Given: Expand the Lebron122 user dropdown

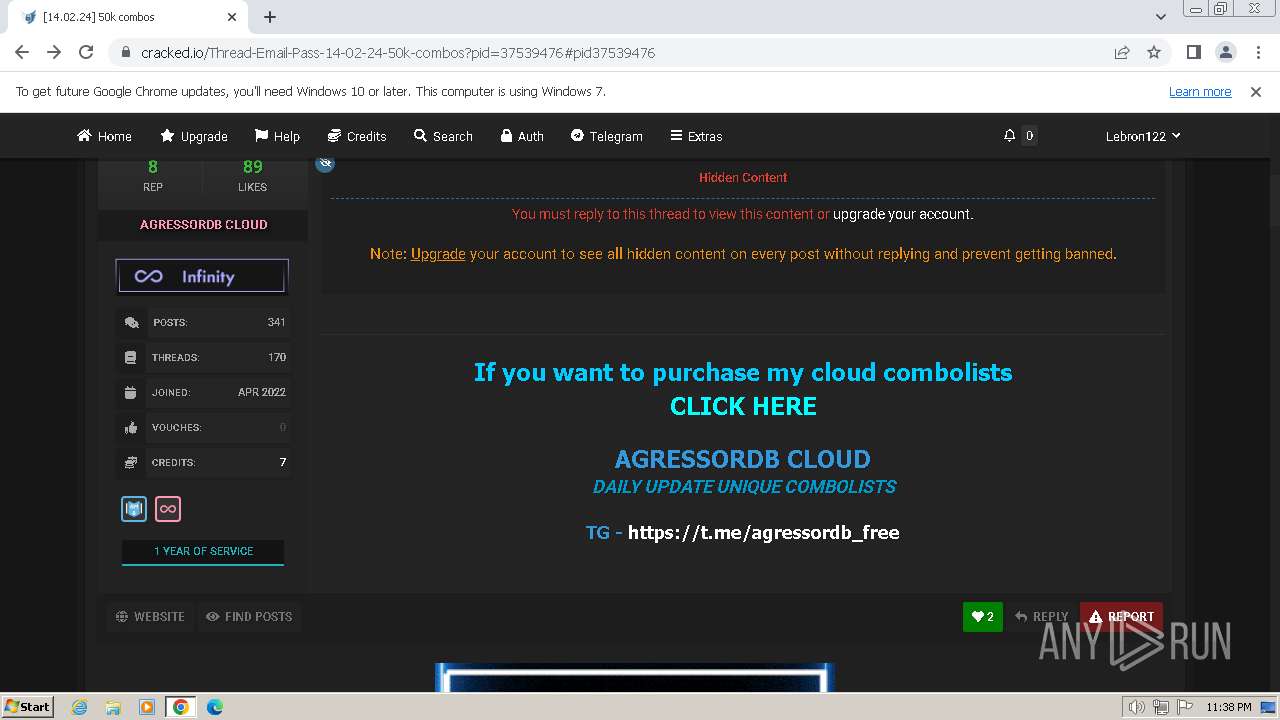Looking at the screenshot, I should point(1143,136).
